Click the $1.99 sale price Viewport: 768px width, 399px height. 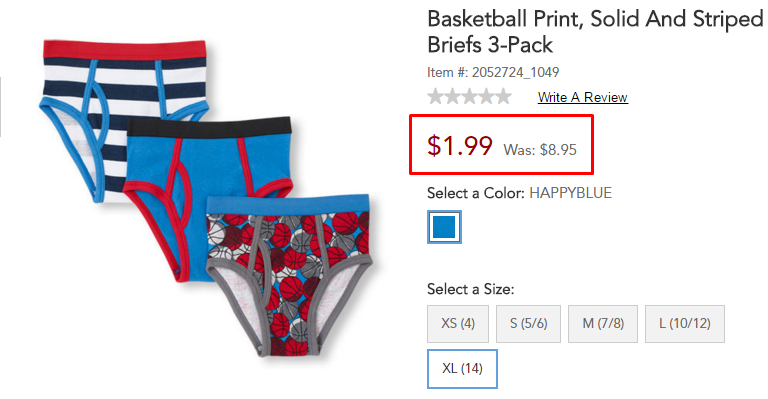[459, 145]
